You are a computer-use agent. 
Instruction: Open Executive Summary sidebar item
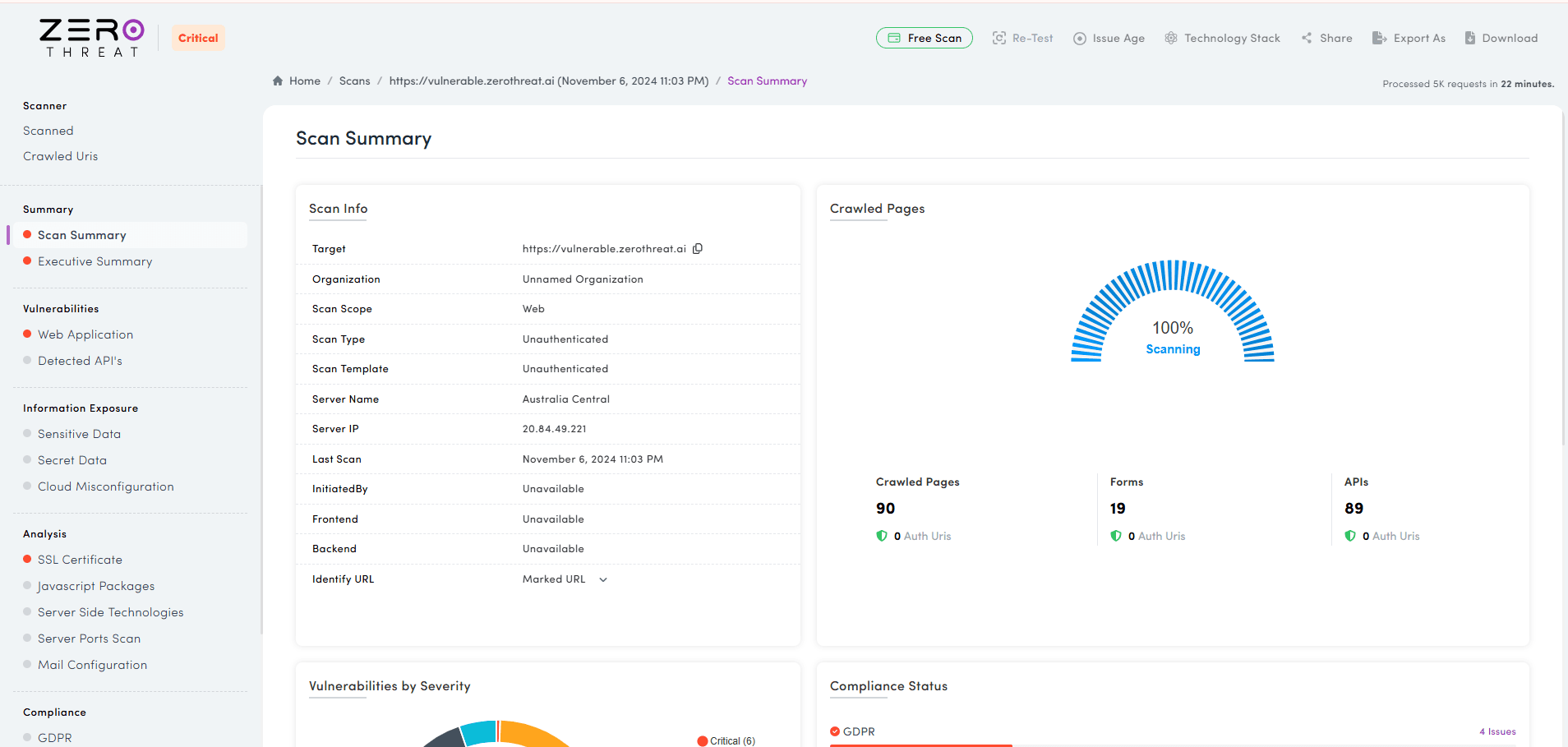(x=95, y=261)
